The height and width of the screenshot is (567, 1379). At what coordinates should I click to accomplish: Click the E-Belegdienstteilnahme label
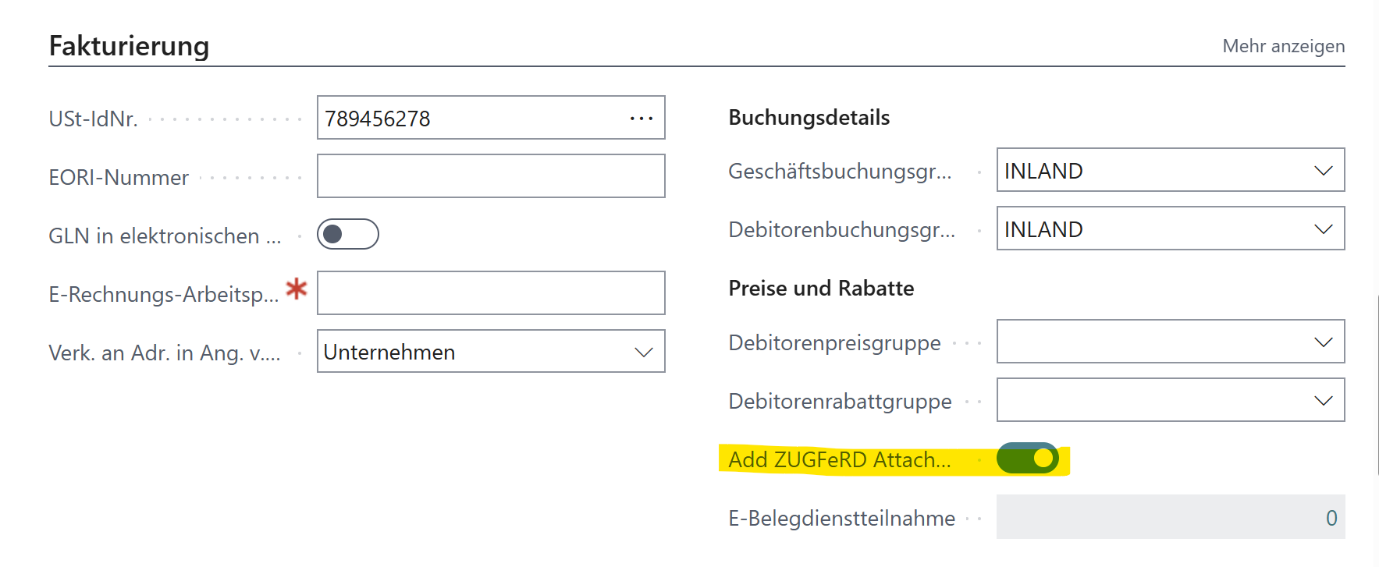pyautogui.click(x=842, y=518)
